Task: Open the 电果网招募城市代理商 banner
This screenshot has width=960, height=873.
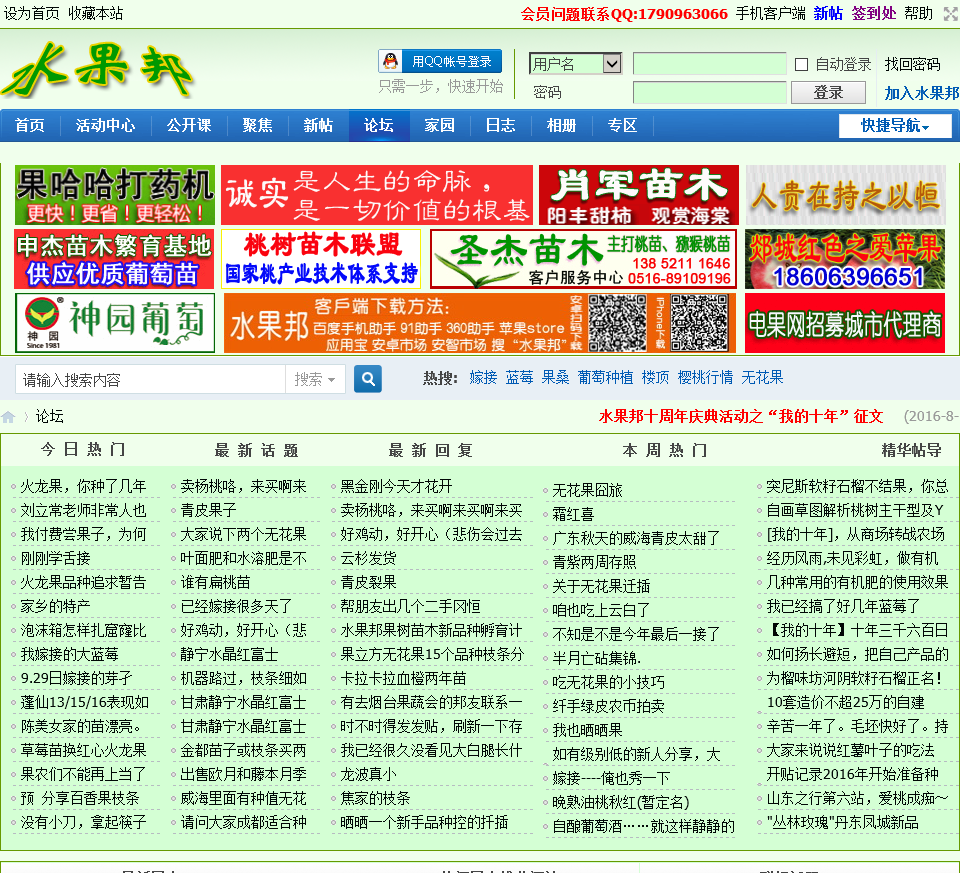Action: 845,323
